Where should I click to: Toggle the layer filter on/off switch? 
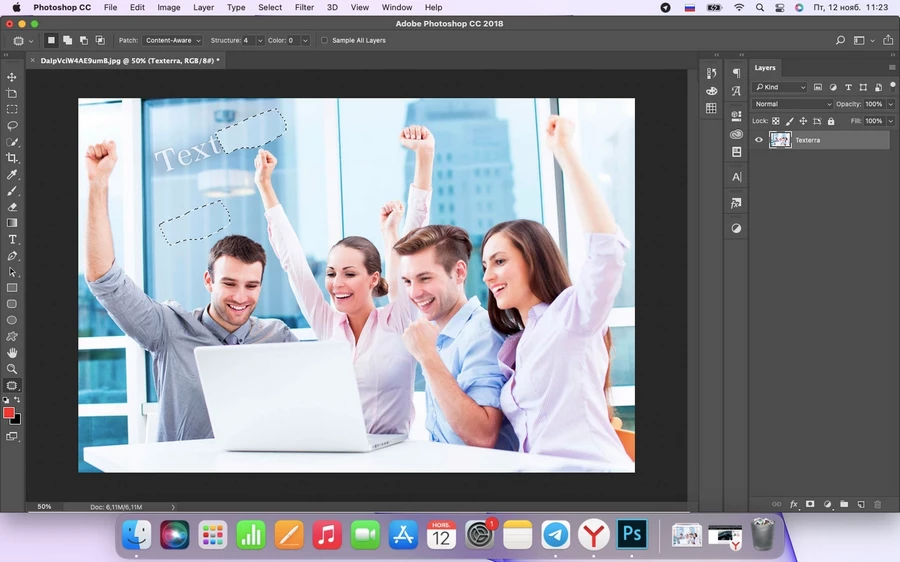tap(892, 86)
